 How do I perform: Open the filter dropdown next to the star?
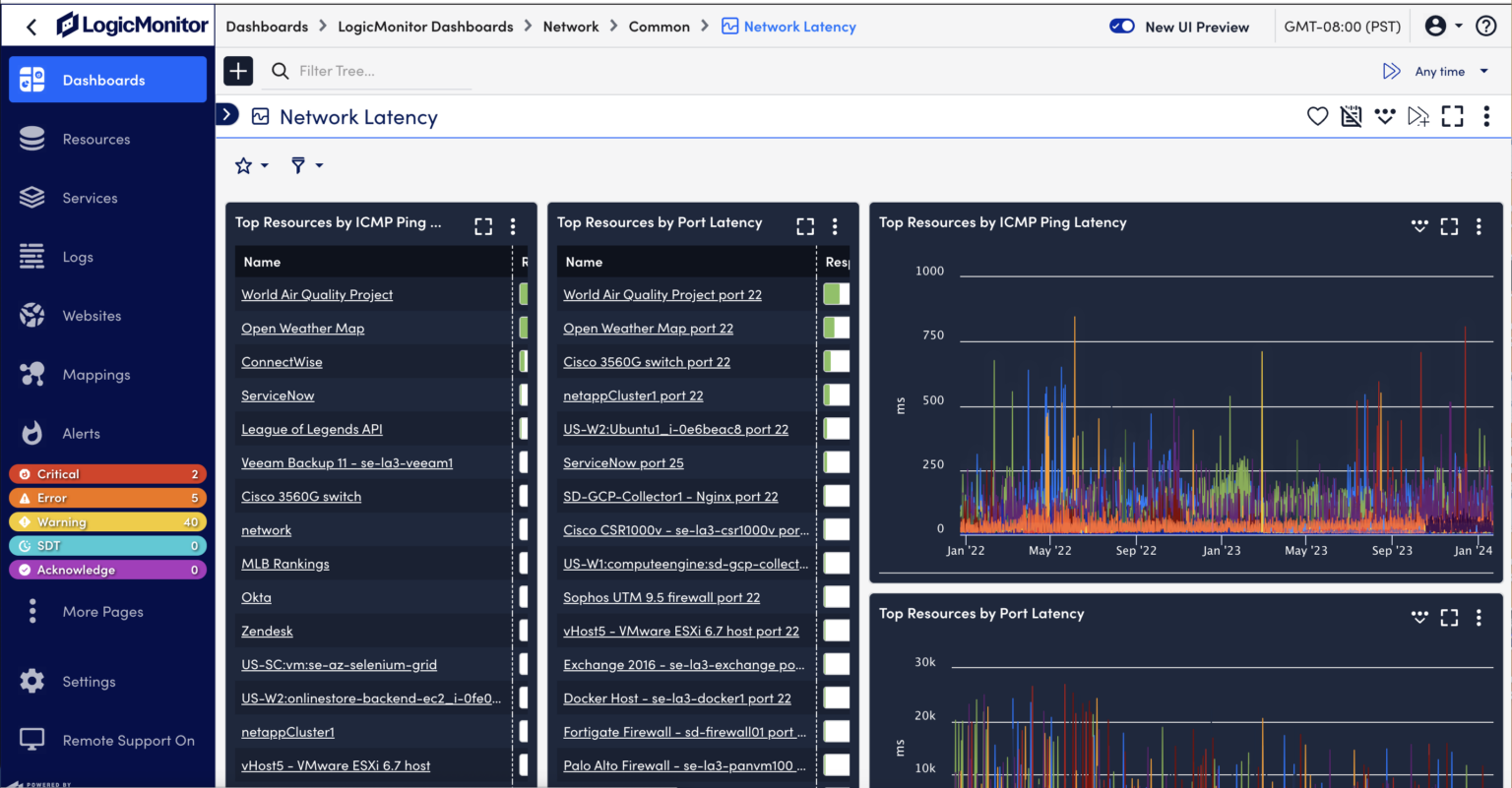[x=306, y=165]
